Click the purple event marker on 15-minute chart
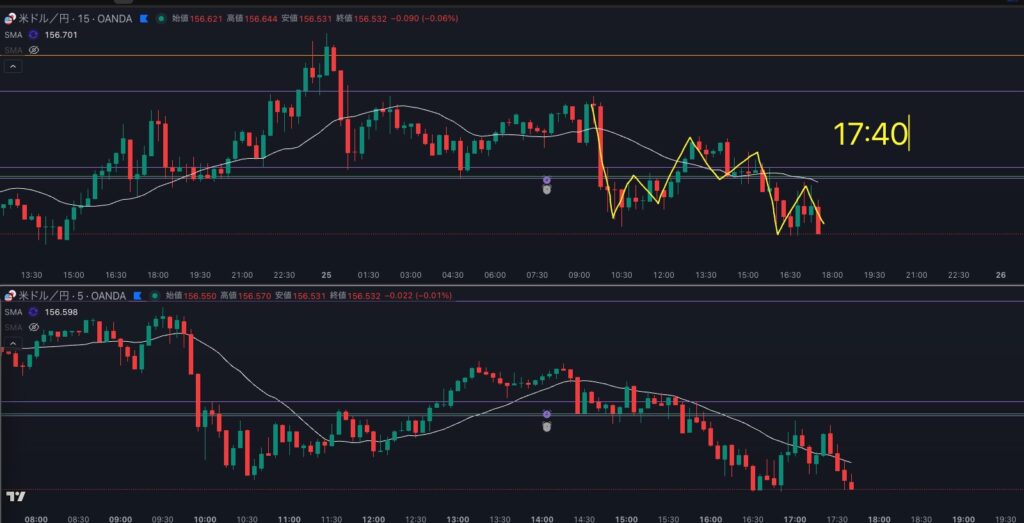The width and height of the screenshot is (1024, 523). click(x=547, y=180)
